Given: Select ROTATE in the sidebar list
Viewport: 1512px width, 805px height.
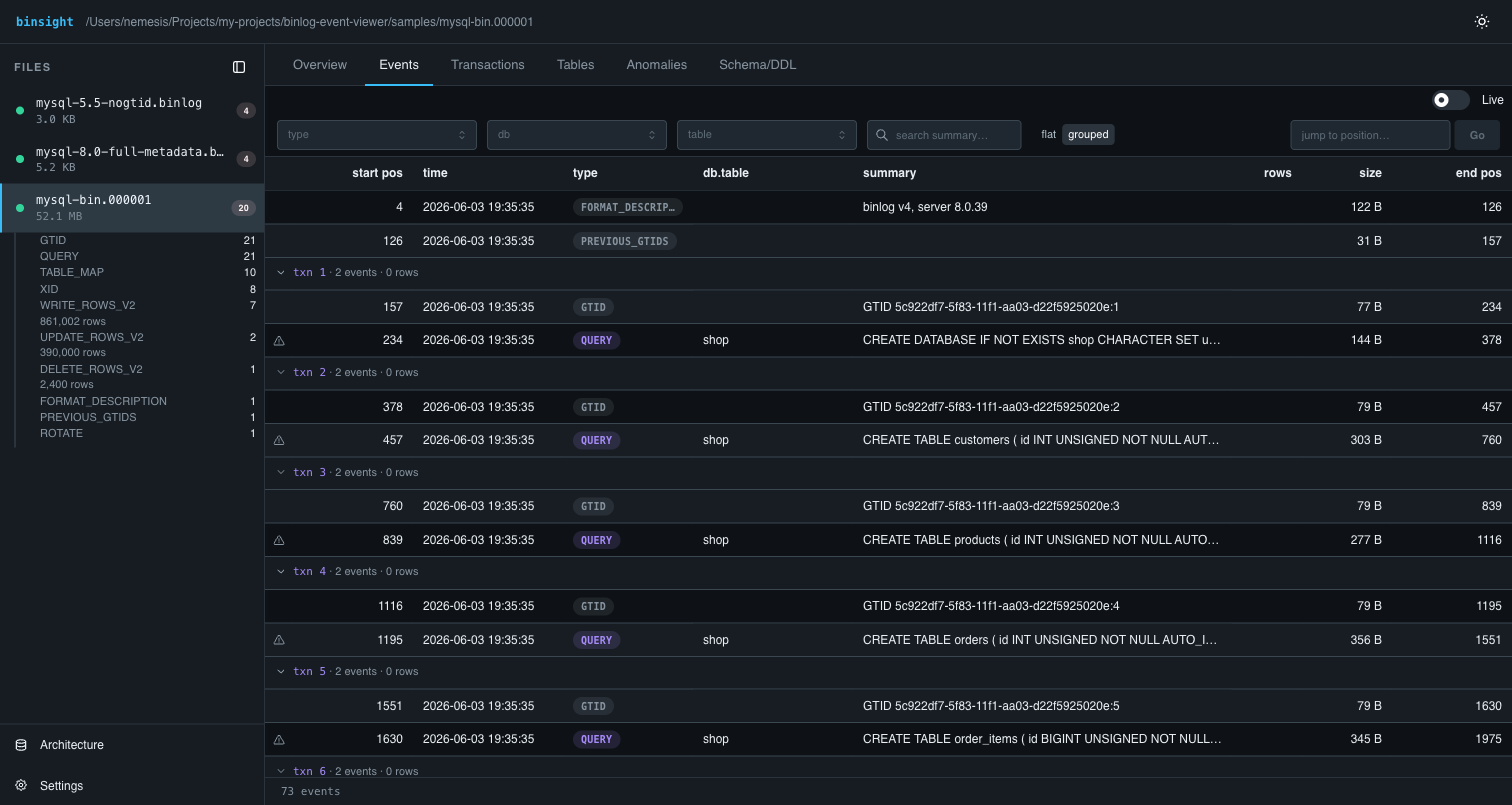Looking at the screenshot, I should pos(147,433).
